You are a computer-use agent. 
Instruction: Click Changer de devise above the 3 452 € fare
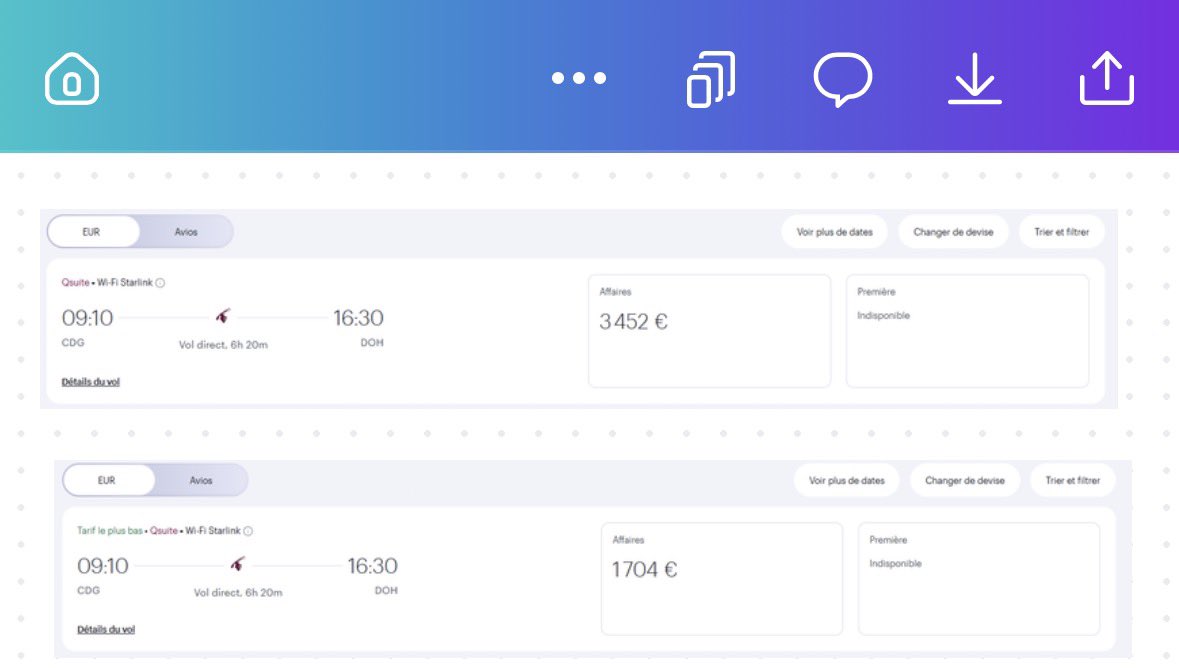(x=953, y=232)
